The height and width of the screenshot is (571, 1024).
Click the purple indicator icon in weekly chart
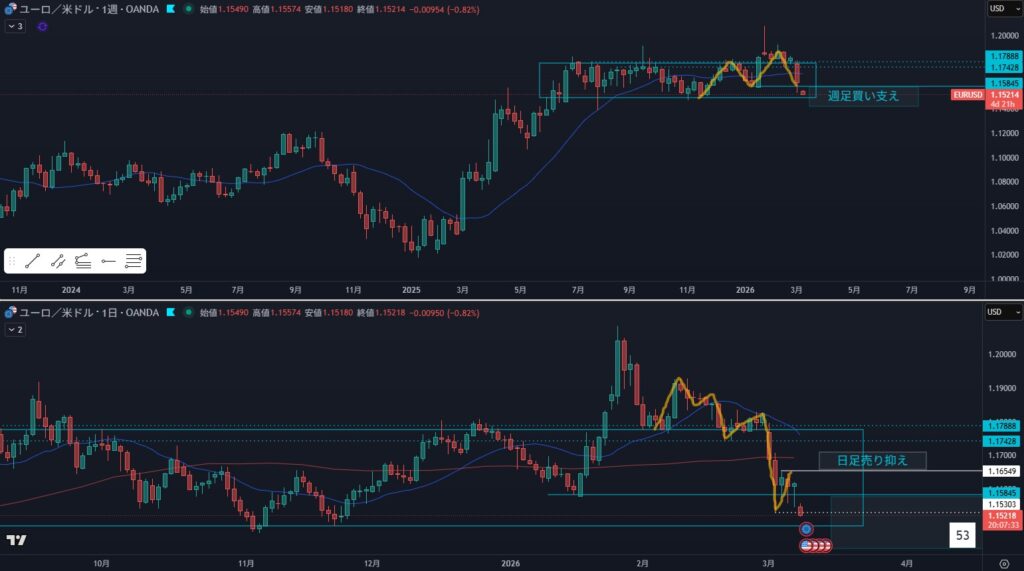coord(42,26)
